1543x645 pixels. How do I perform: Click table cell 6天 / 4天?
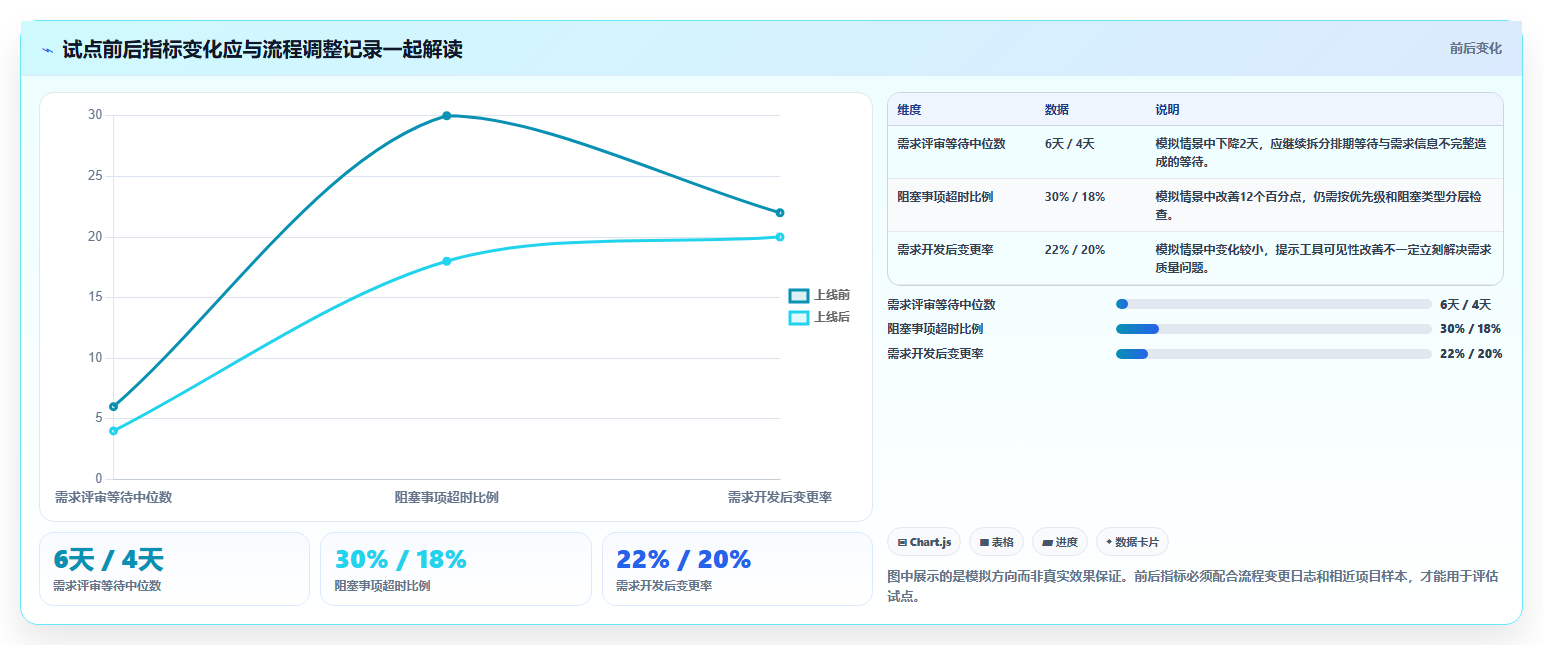(1070, 144)
